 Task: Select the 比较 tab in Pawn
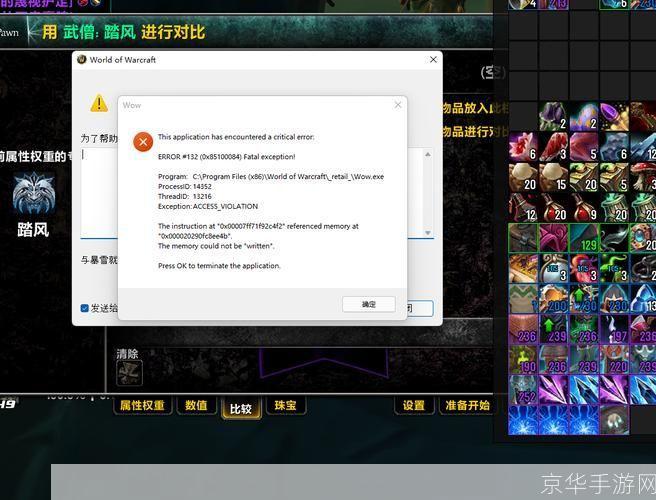click(241, 408)
